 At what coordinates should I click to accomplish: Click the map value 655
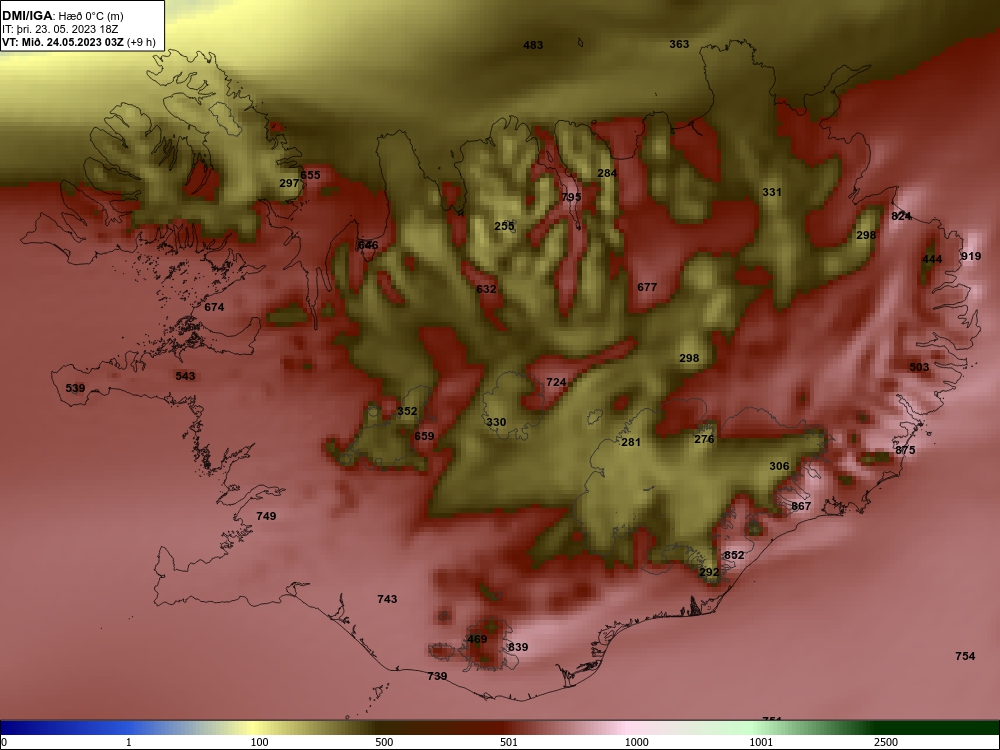(311, 175)
